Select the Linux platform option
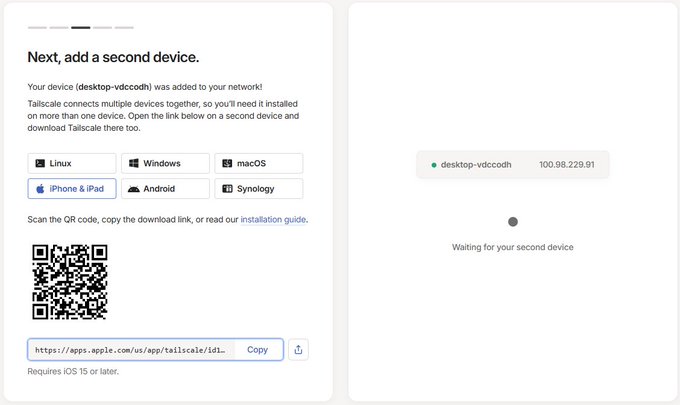 72,163
